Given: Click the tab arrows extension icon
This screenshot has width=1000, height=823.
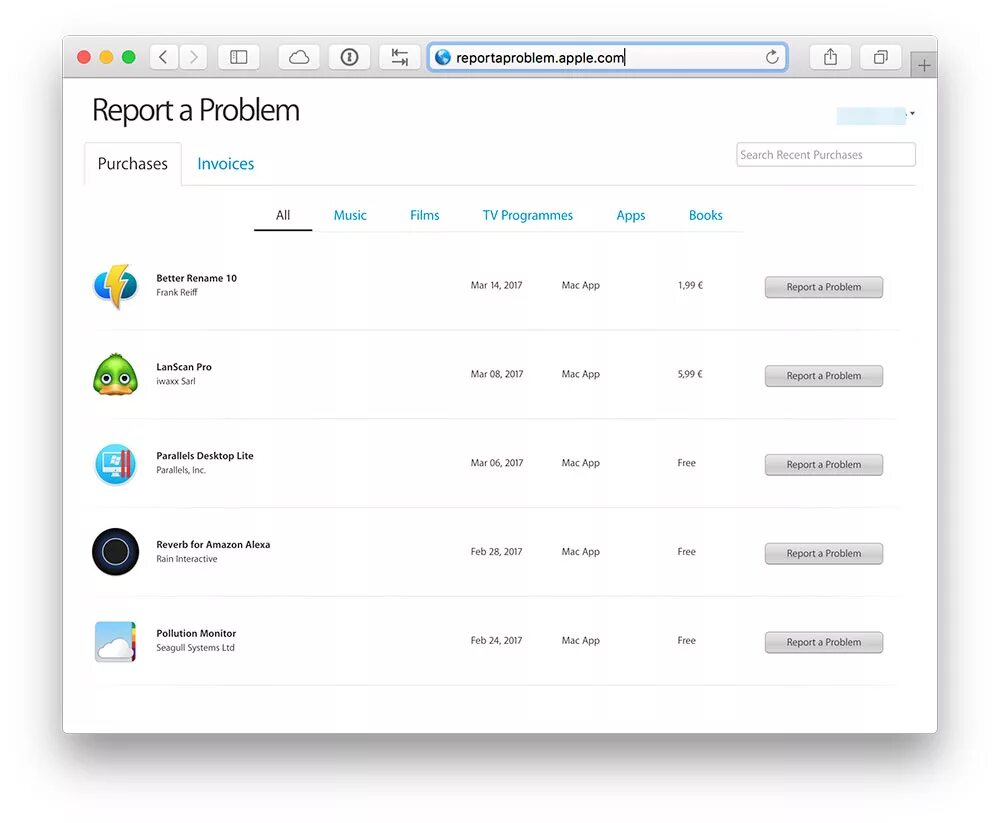Looking at the screenshot, I should coord(400,57).
